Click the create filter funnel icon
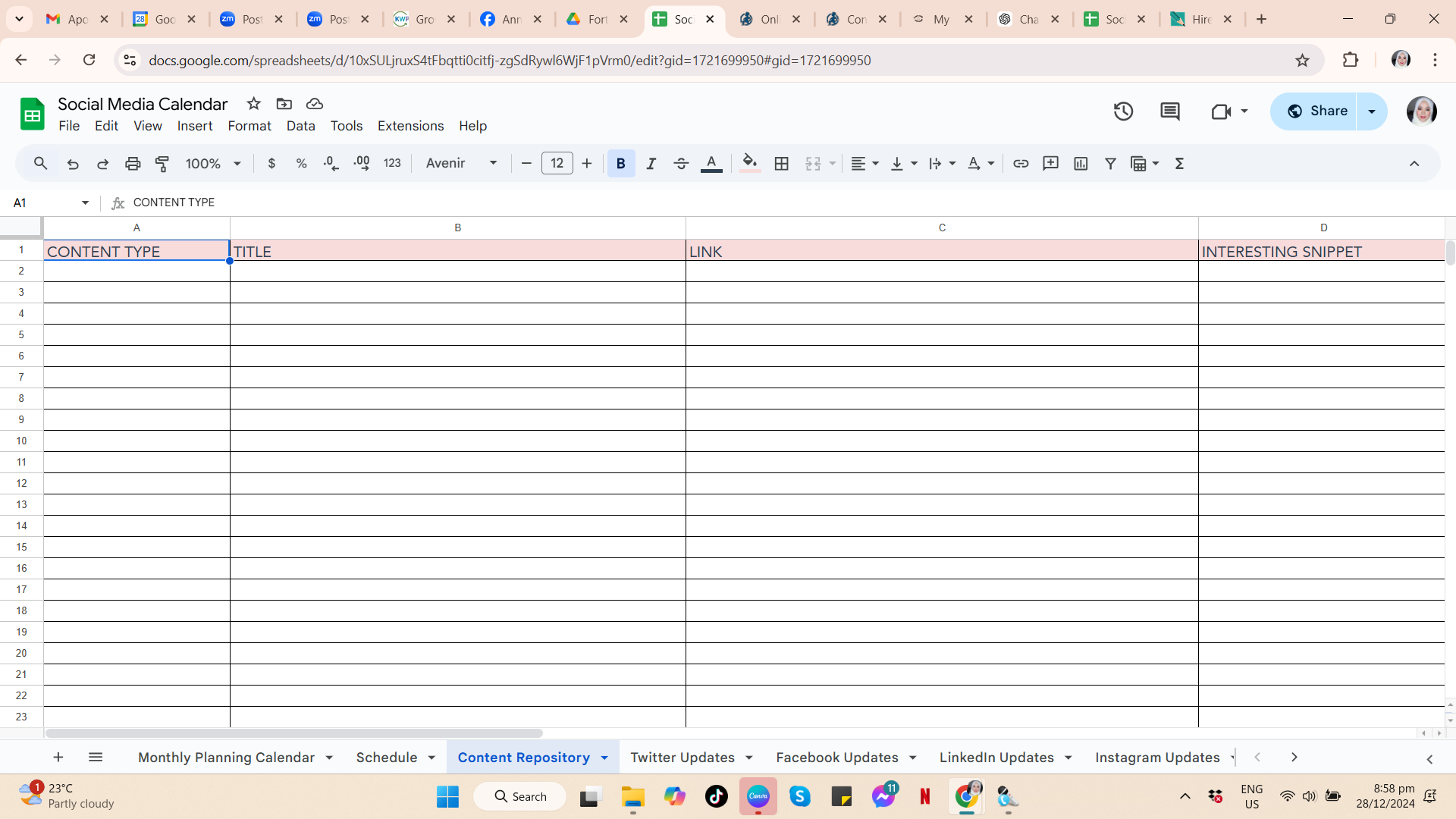1456x819 pixels. click(x=1110, y=163)
